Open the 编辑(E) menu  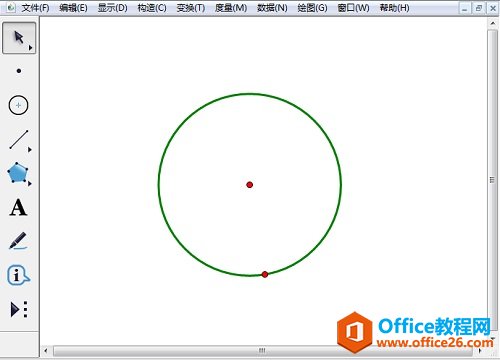pos(73,8)
